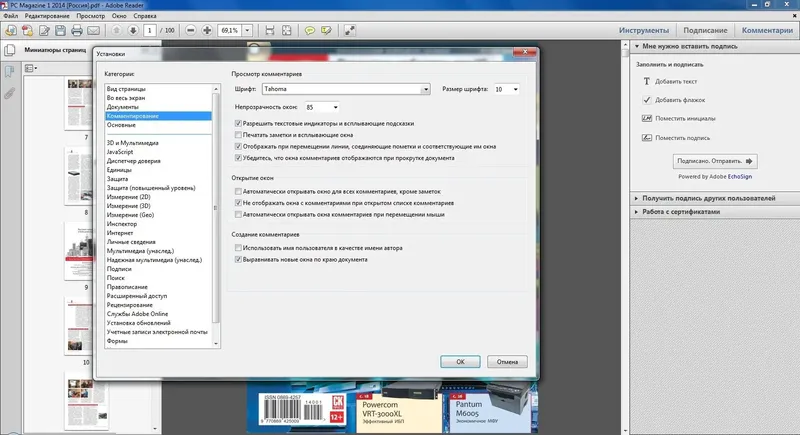Confirm settings with the OK button

(x=460, y=362)
